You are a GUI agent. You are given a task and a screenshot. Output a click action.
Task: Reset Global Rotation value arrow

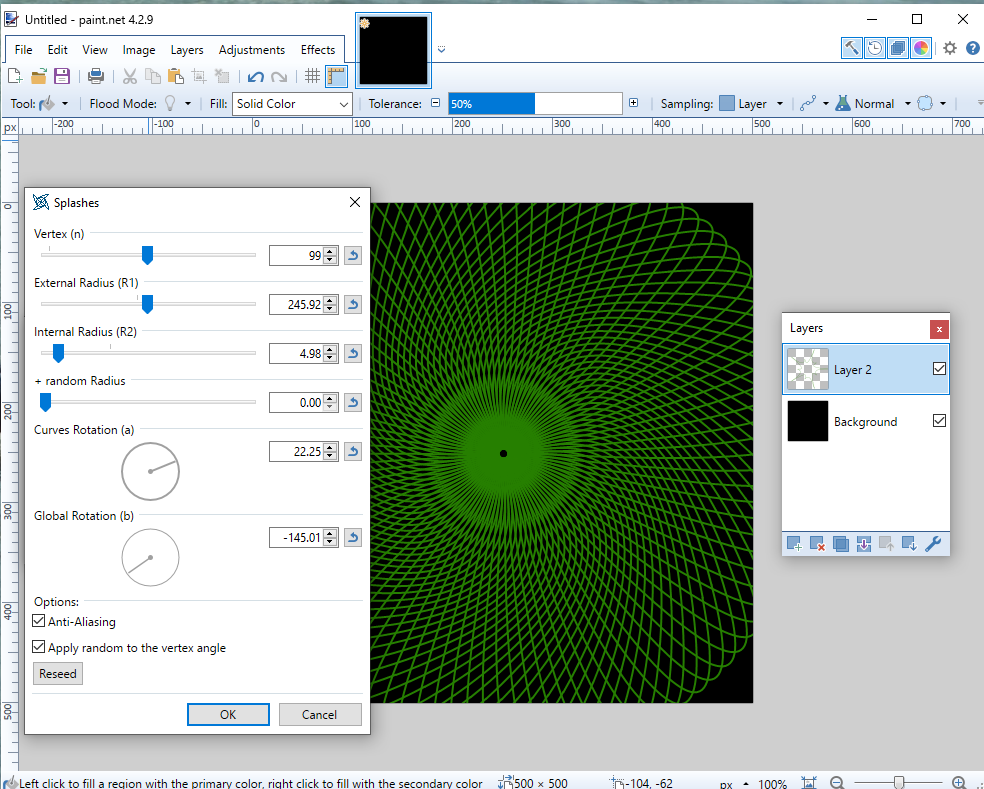pyautogui.click(x=353, y=537)
